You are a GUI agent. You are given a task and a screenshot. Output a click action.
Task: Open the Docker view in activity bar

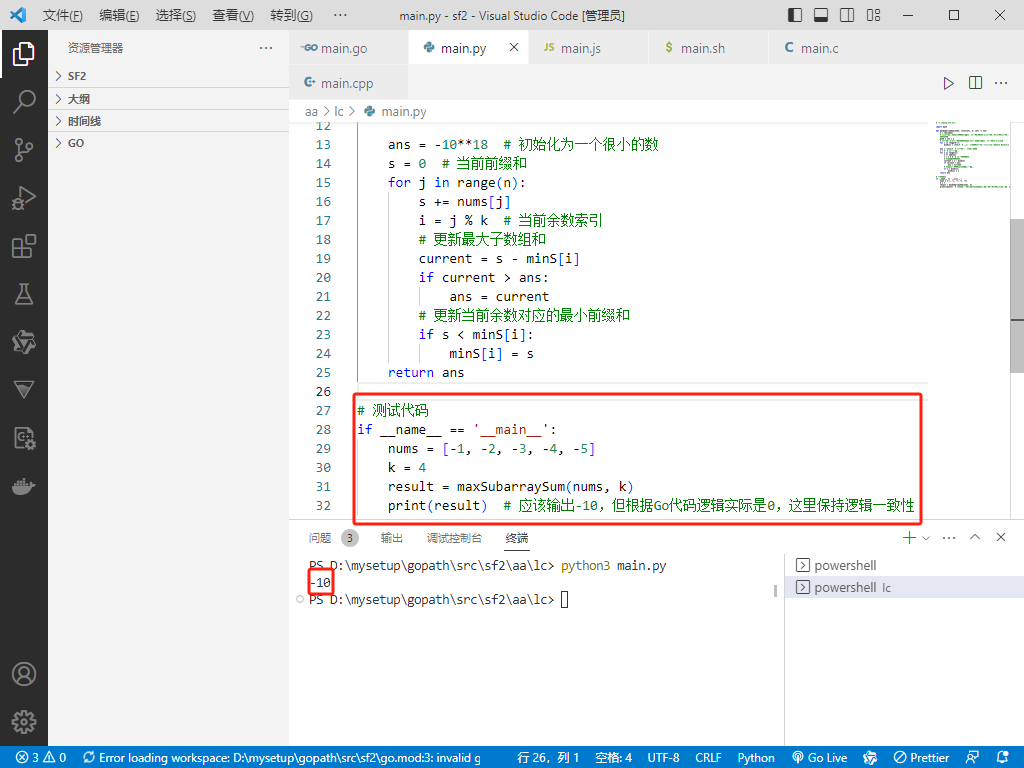point(24,487)
